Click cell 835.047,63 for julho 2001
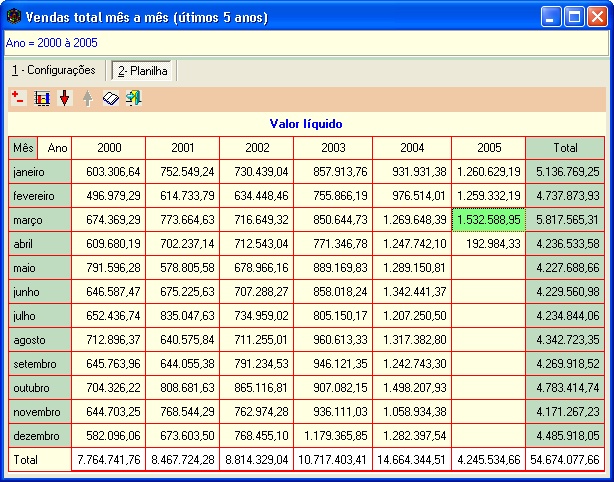The height and width of the screenshot is (482, 614). tap(183, 316)
